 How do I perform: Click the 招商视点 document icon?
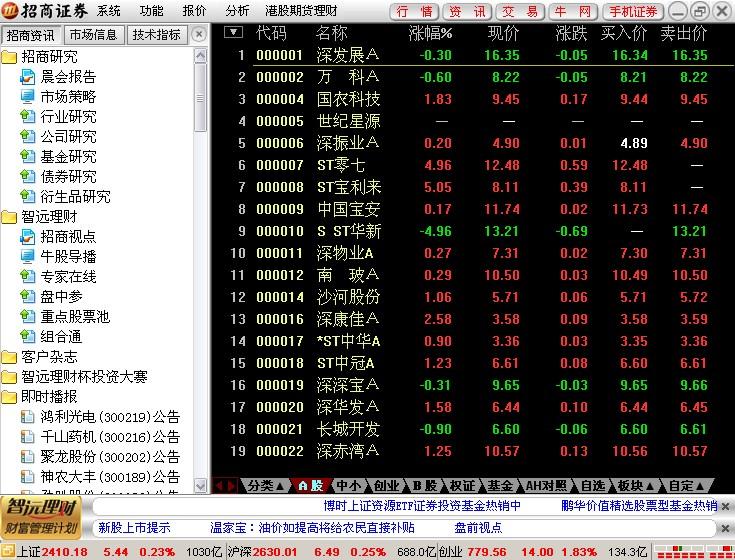28,237
